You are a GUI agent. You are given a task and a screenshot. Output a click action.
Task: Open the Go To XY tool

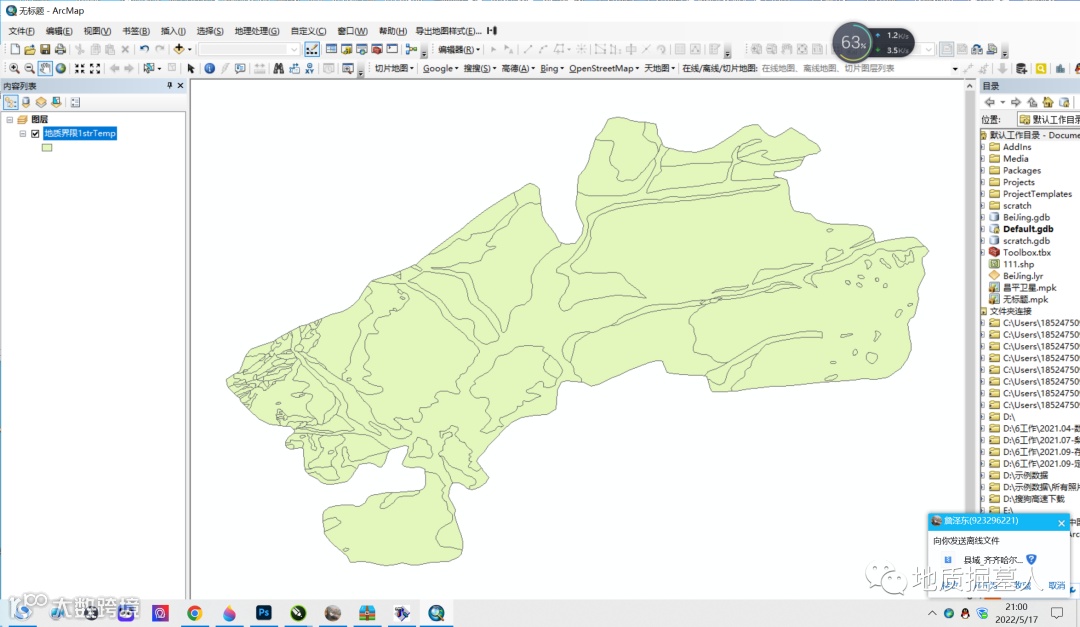click(309, 68)
